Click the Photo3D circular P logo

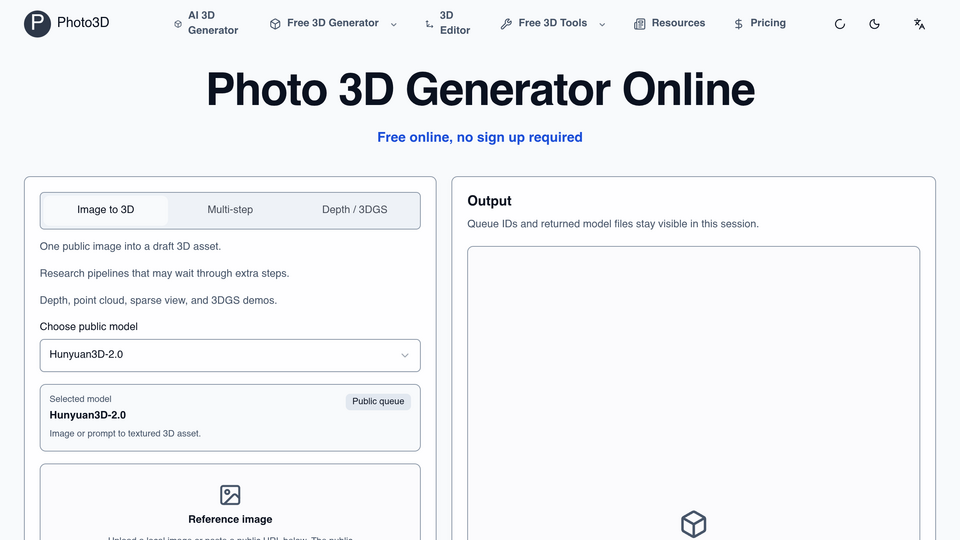[x=37, y=23]
